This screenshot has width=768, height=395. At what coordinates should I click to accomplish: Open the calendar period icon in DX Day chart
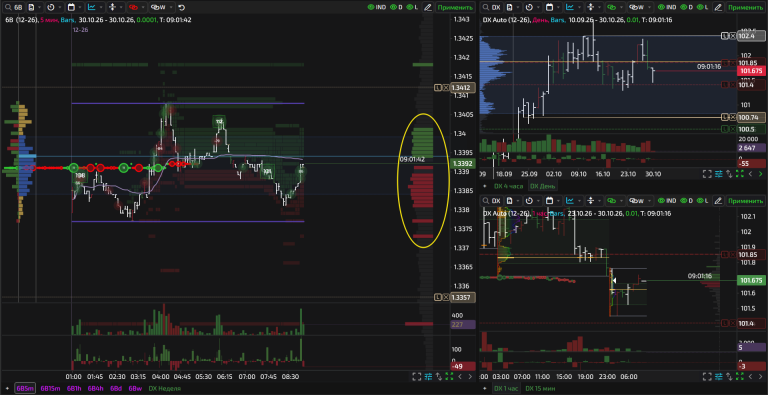[x=549, y=7]
